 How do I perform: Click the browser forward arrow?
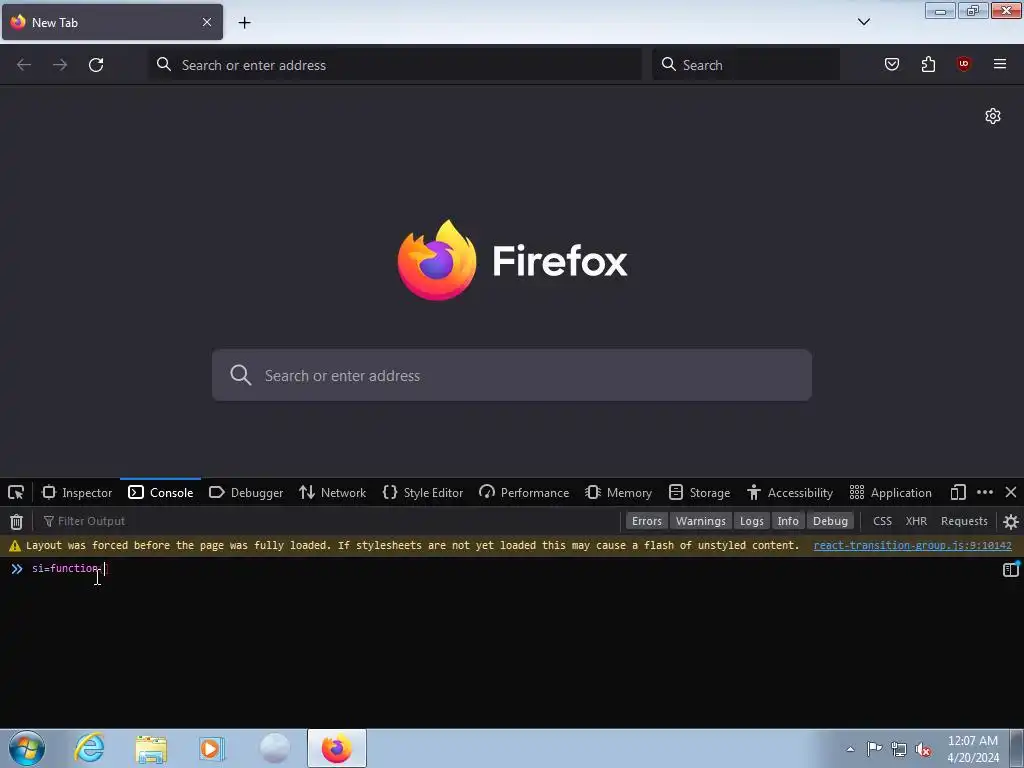(60, 65)
